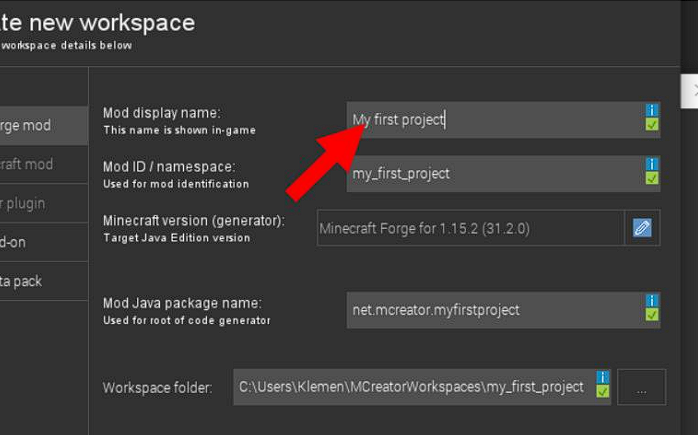Image resolution: width=698 pixels, height=435 pixels.
Task: Choose the Add-on workspace type
Action: pos(40,242)
